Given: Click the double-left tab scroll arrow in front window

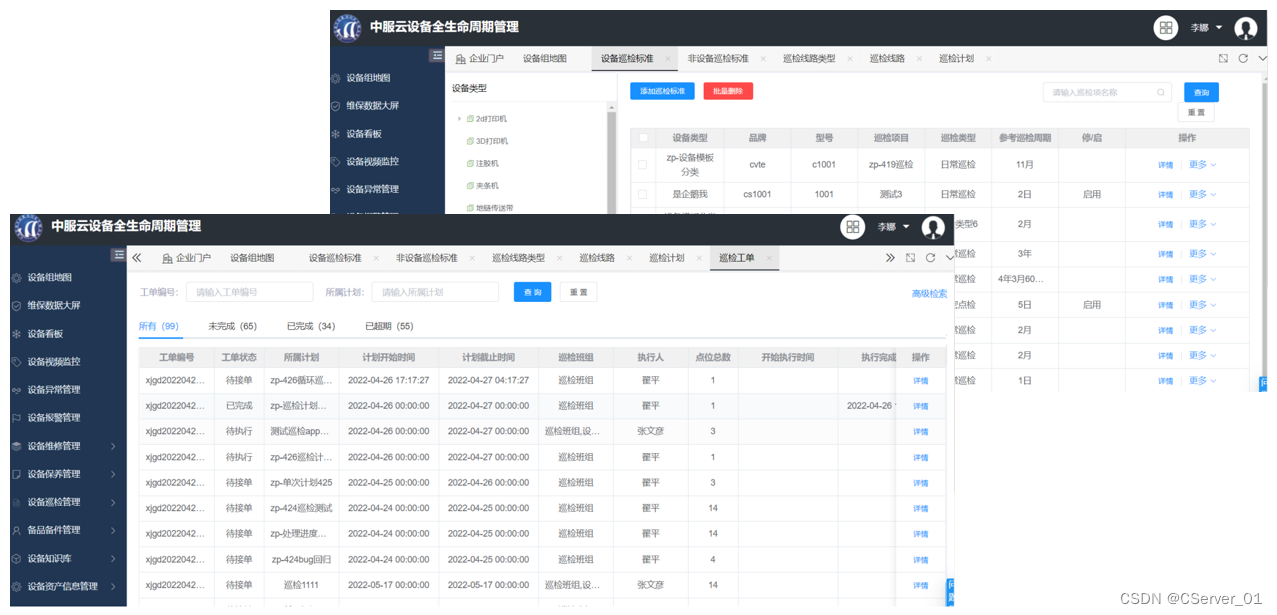Looking at the screenshot, I should point(137,258).
